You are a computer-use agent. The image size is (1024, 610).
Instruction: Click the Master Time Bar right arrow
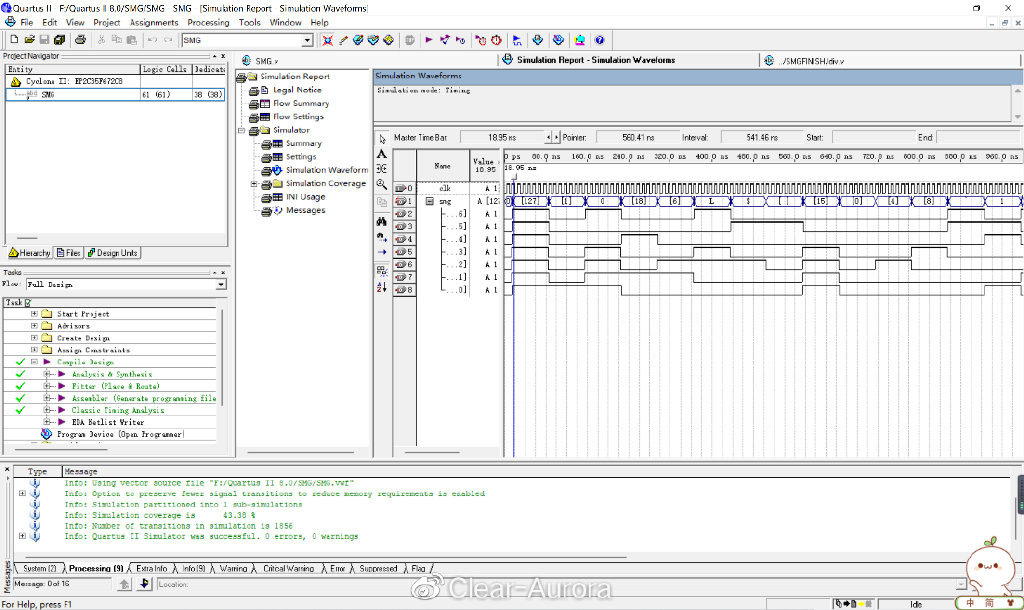556,138
